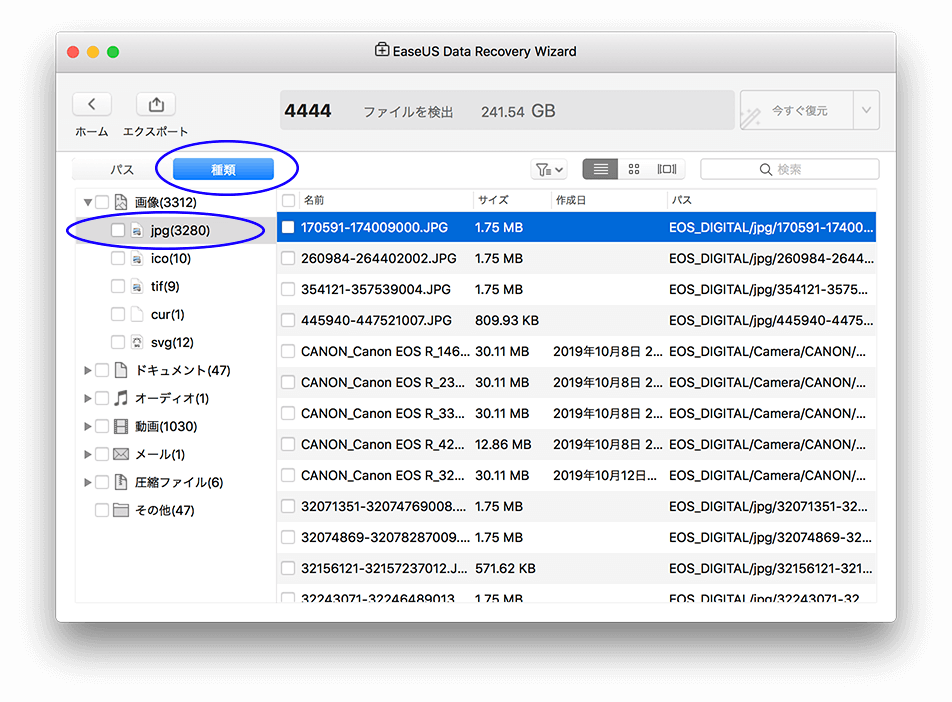Image resolution: width=952 pixels, height=702 pixels.
Task: Click the メール envelope icon
Action: click(x=121, y=454)
